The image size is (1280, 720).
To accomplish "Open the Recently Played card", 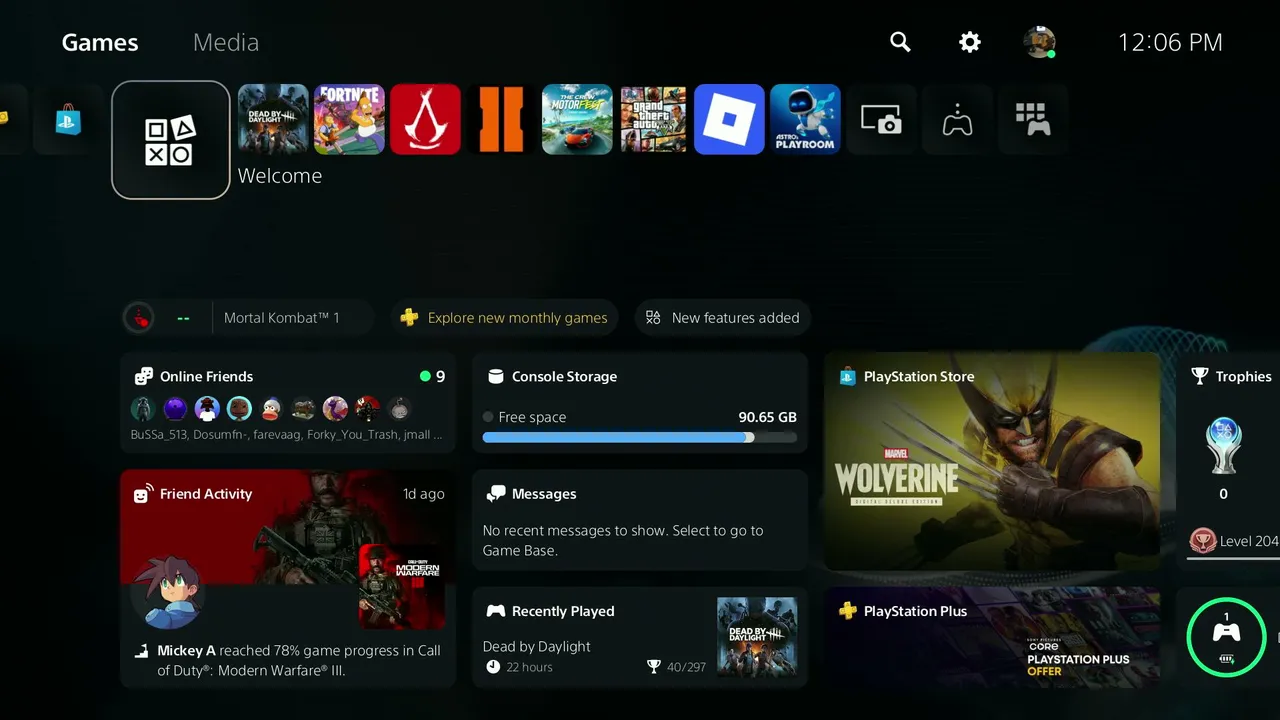I will (x=640, y=637).
